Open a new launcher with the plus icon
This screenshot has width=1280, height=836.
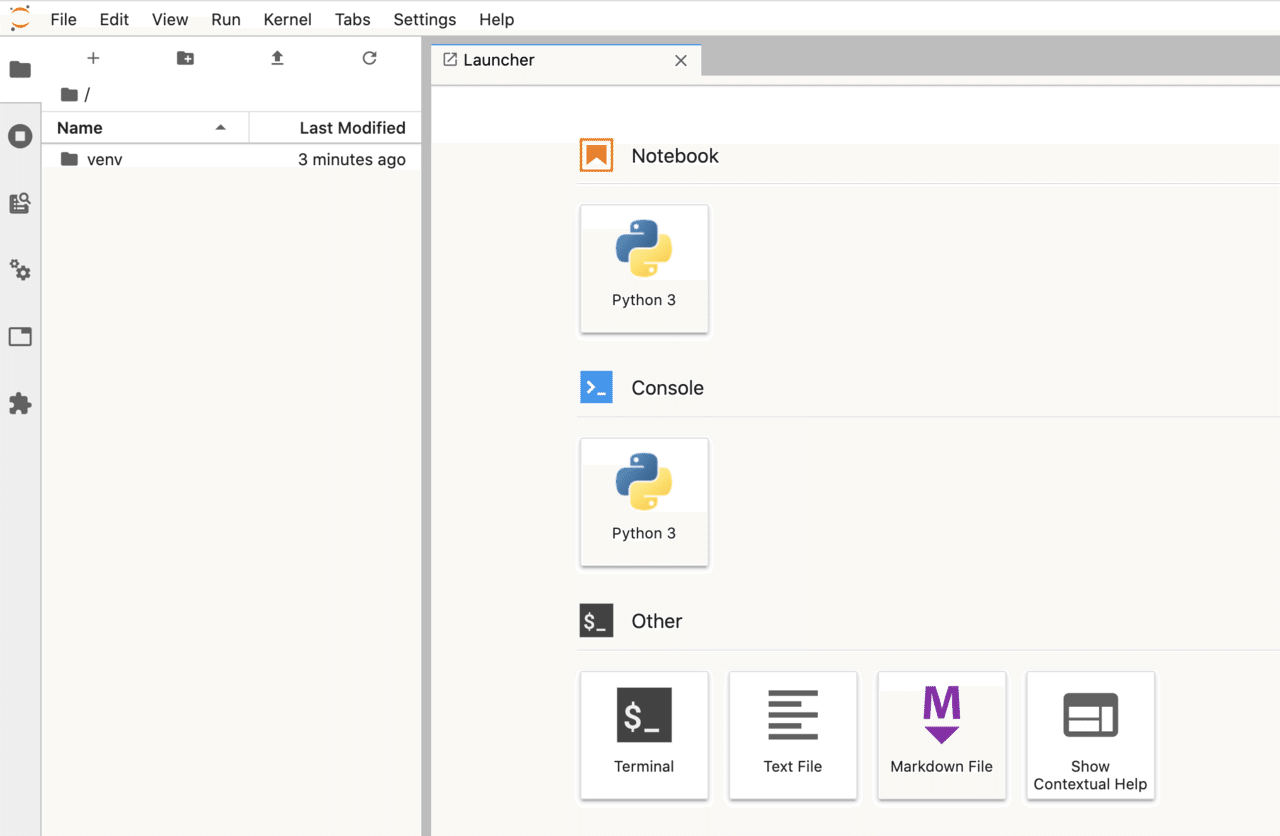93,58
